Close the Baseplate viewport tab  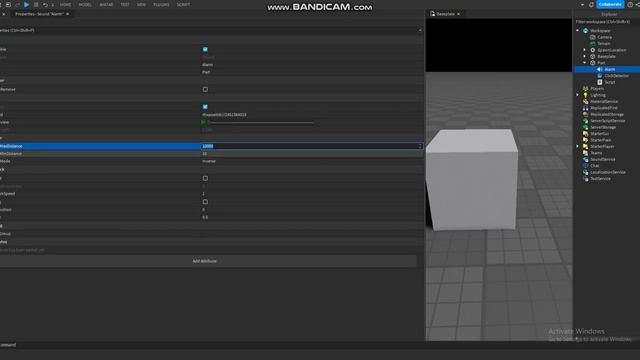pyautogui.click(x=458, y=14)
